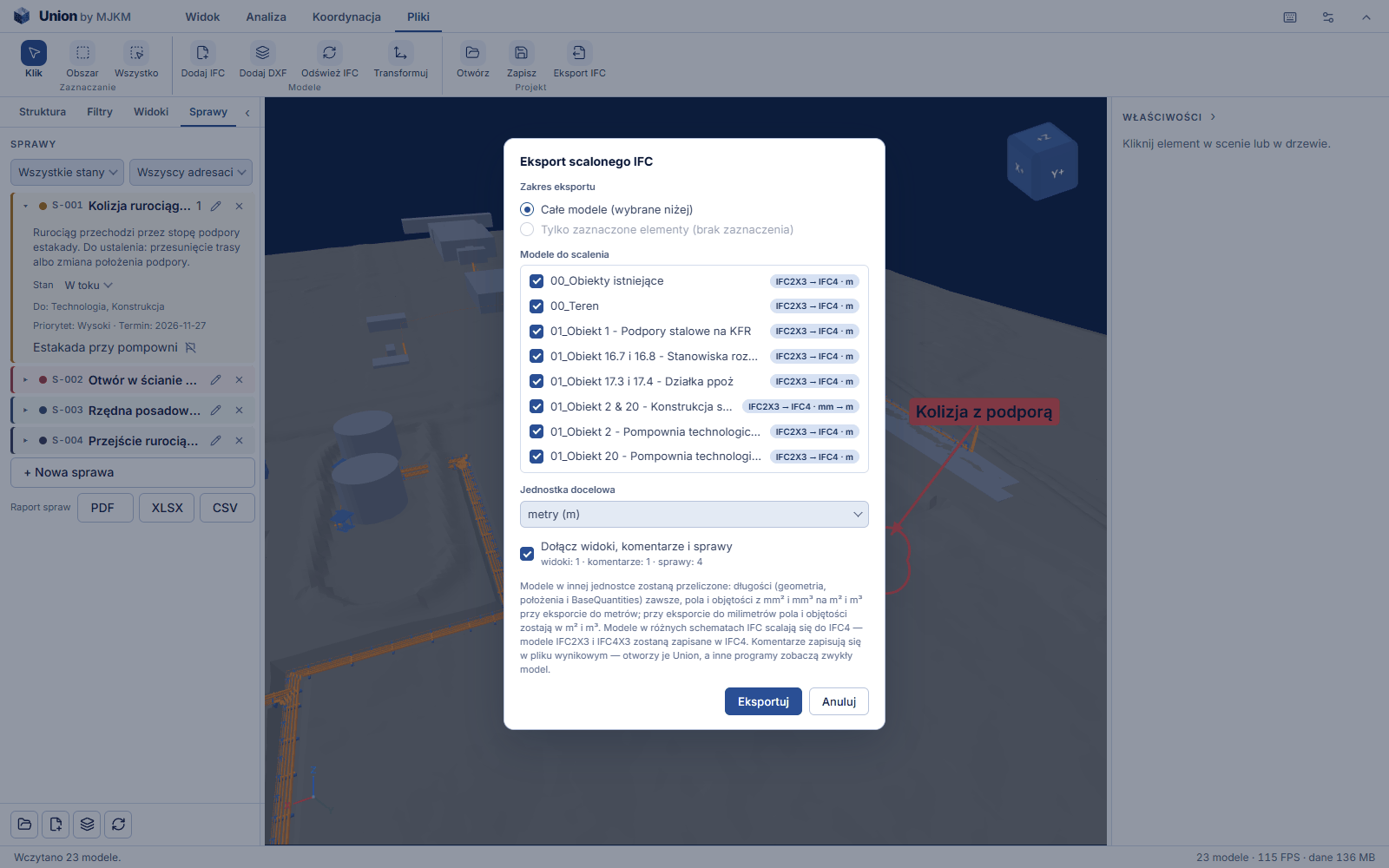Click the Eksportuj button
This screenshot has width=1389, height=868.
coord(763,701)
